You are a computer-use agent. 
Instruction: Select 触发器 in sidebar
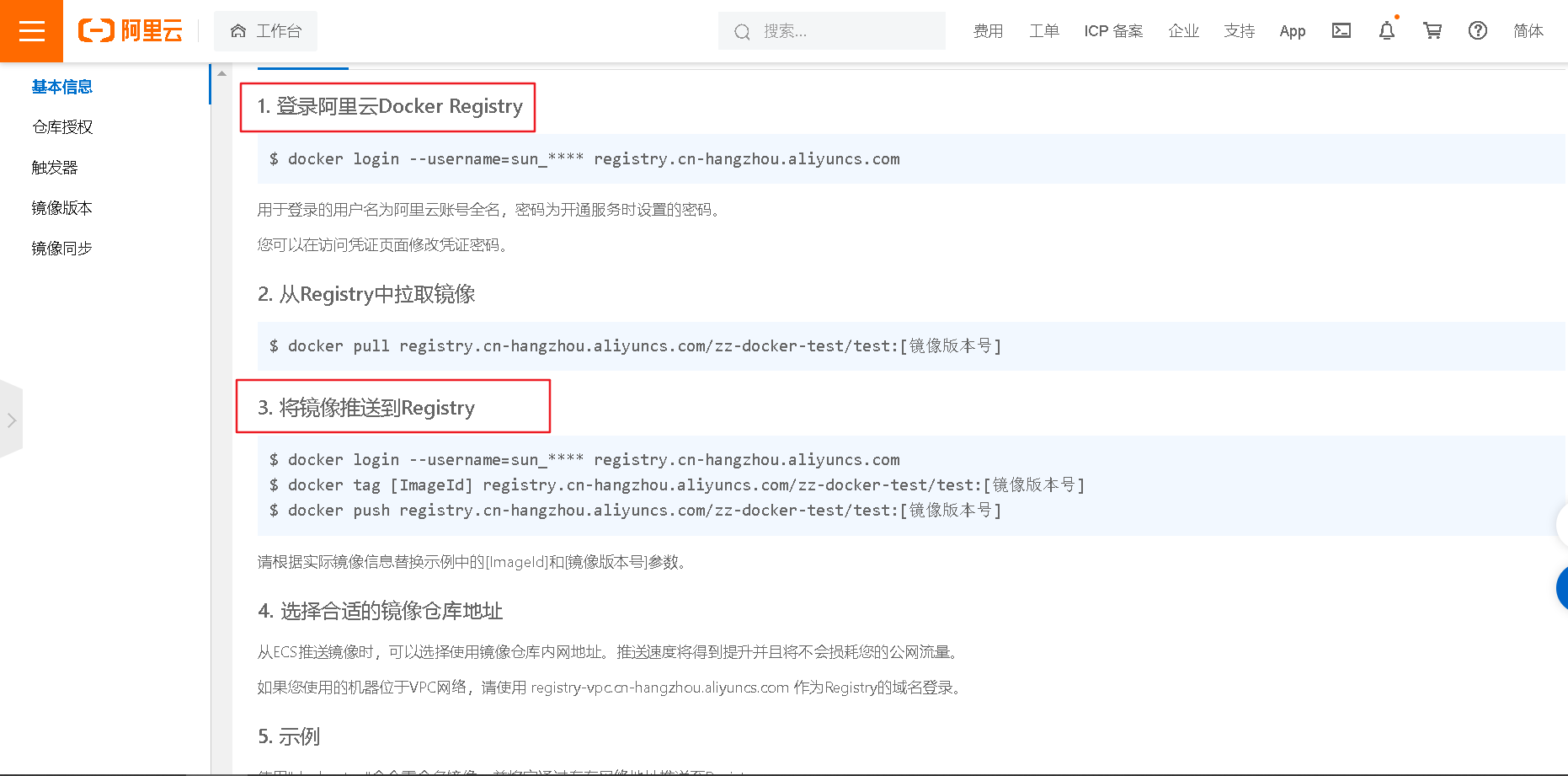click(55, 168)
